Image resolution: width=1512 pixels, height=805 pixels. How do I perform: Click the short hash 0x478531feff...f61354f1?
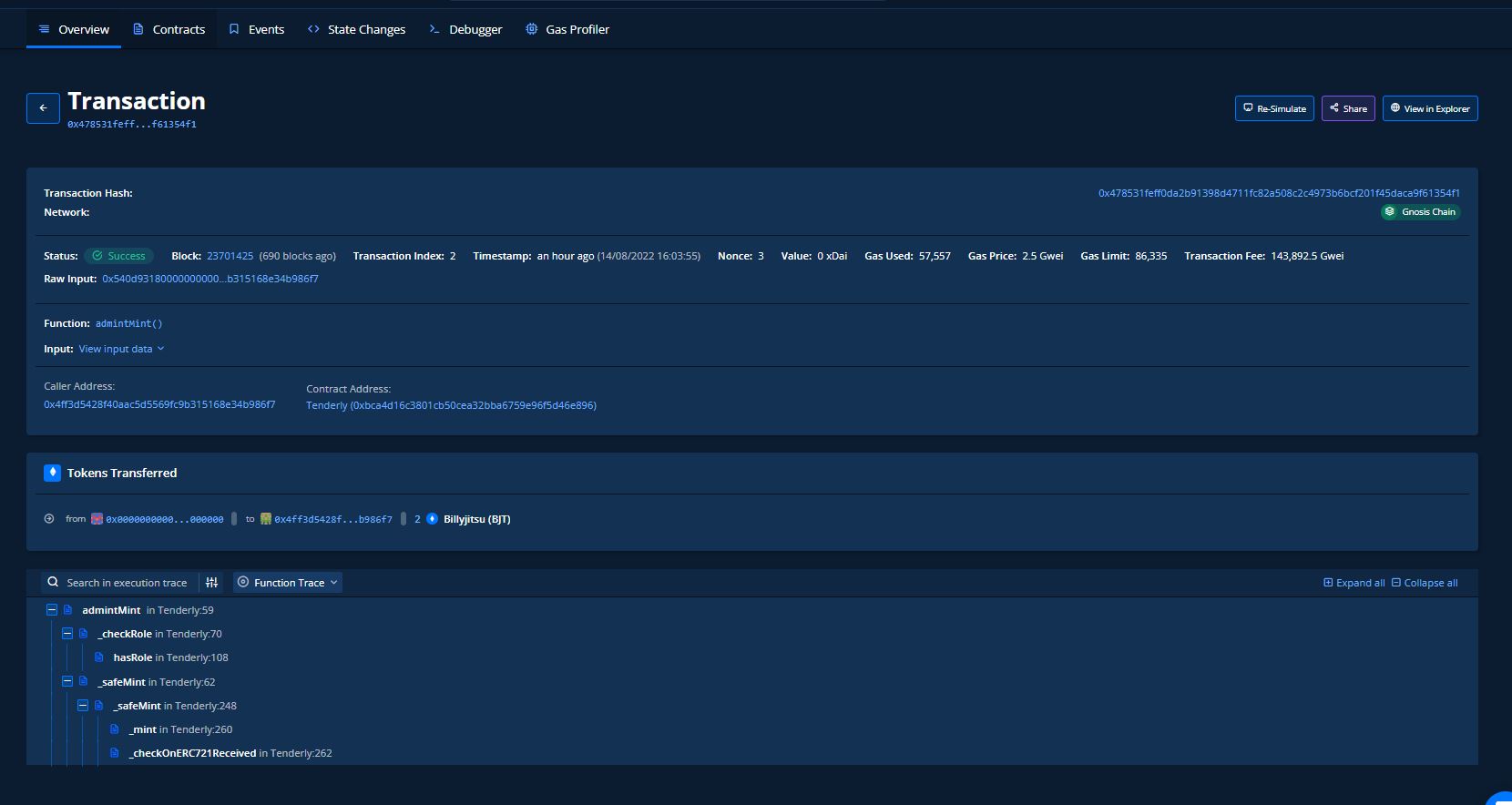pyautogui.click(x=132, y=125)
